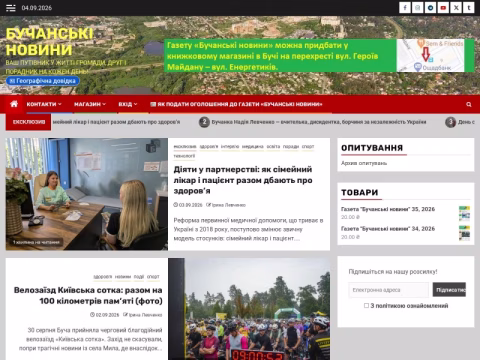Go to homepage via the house icon
This screenshot has width=480, height=360.
tap(14, 104)
